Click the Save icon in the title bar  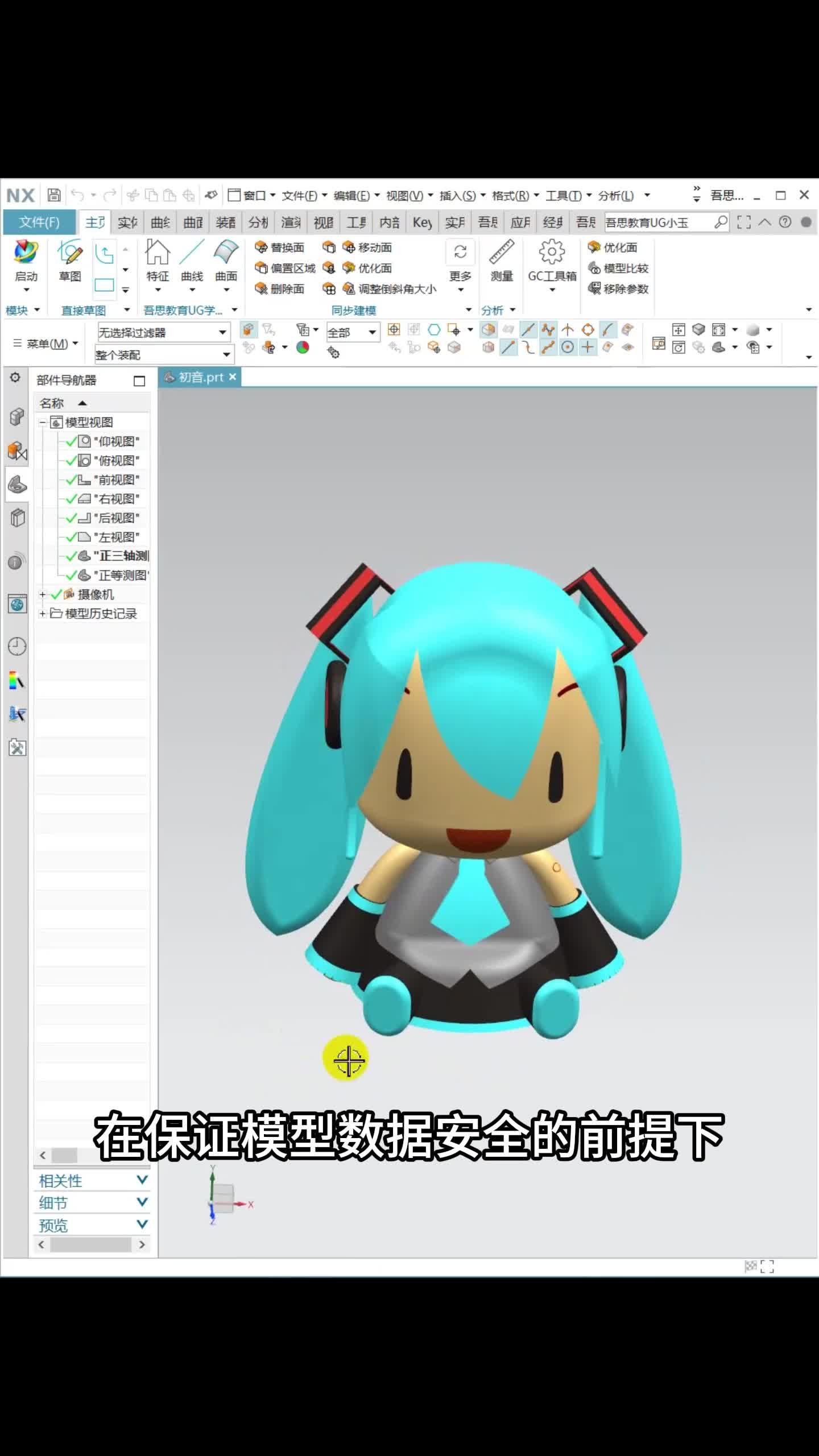point(54,195)
